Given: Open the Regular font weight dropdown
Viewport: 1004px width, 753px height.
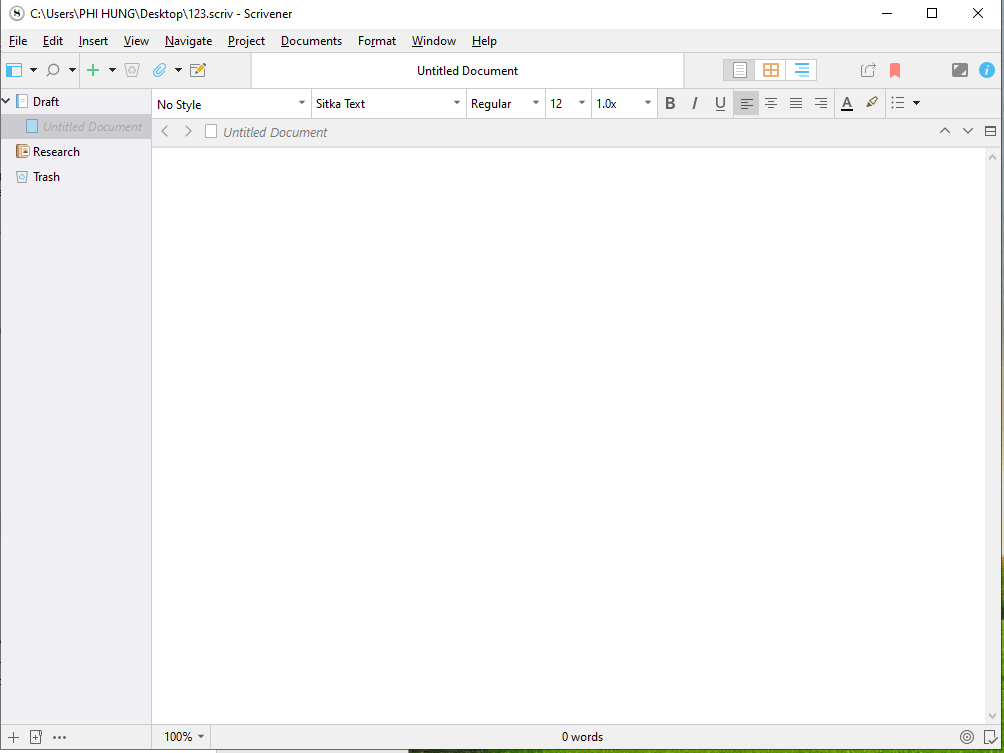Looking at the screenshot, I should point(506,104).
